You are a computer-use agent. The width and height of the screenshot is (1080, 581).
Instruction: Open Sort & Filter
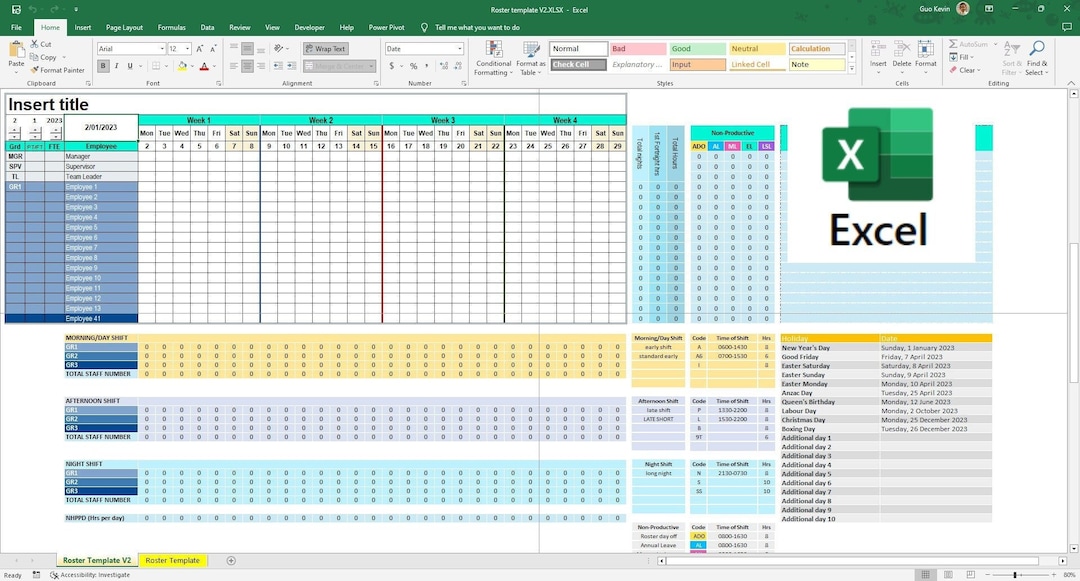(1010, 59)
